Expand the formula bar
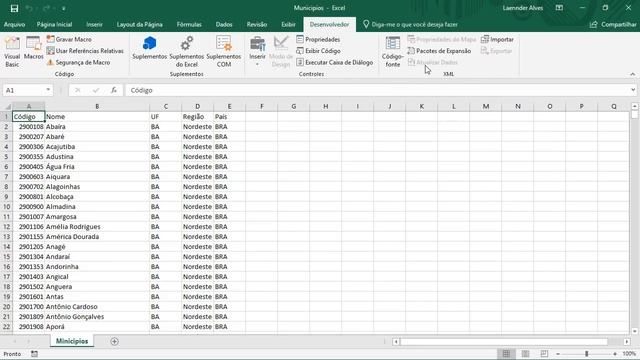 point(633,90)
